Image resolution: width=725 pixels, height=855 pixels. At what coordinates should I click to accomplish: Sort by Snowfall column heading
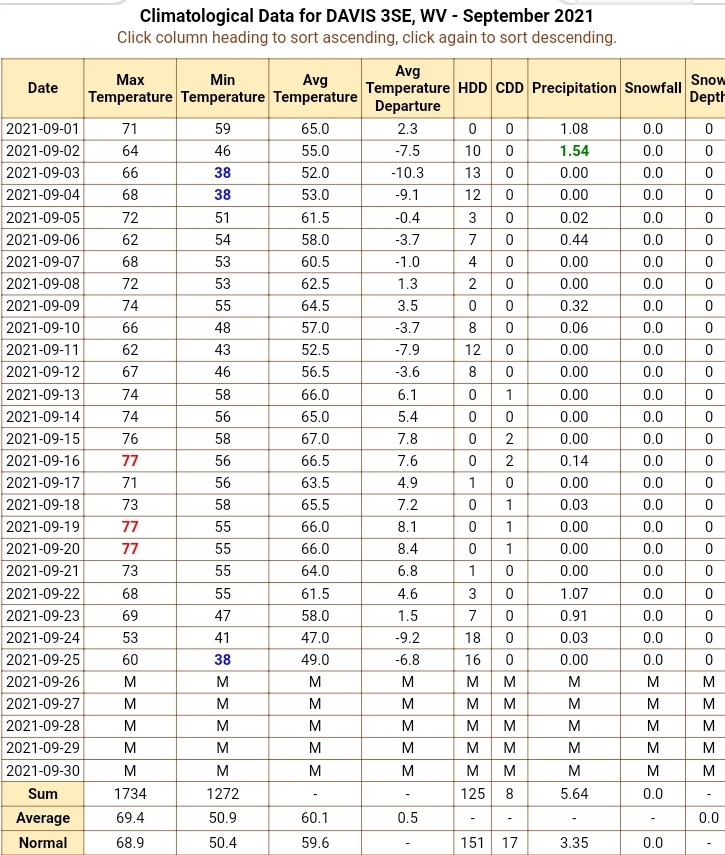click(653, 88)
